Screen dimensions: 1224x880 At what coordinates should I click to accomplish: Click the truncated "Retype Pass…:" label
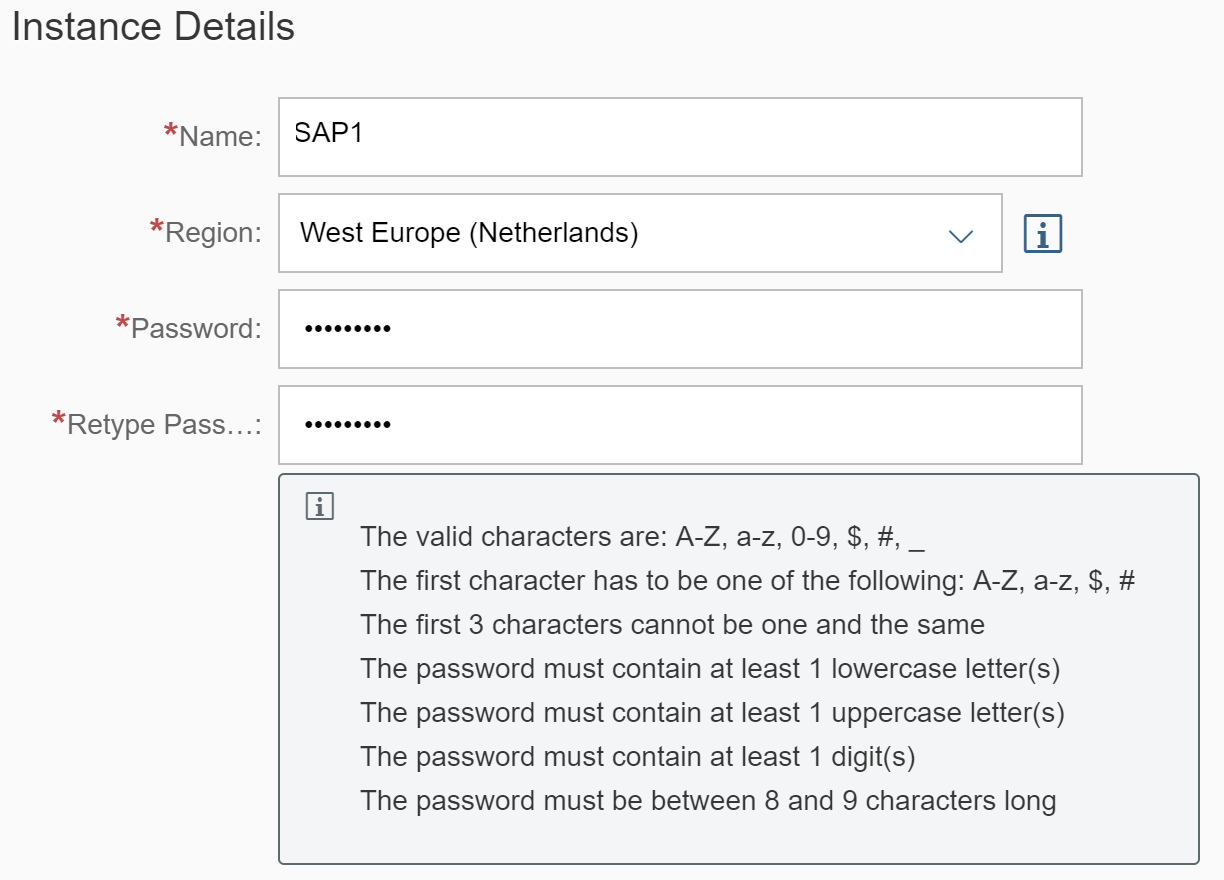click(x=164, y=425)
